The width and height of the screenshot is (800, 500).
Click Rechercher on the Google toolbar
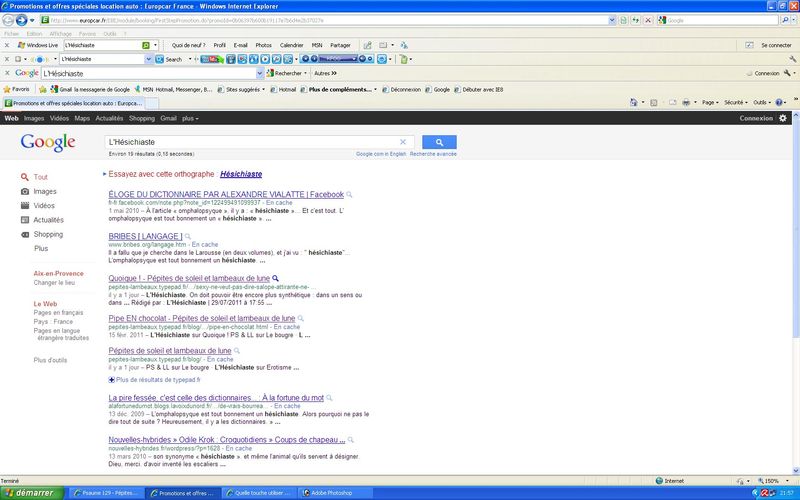(x=284, y=73)
